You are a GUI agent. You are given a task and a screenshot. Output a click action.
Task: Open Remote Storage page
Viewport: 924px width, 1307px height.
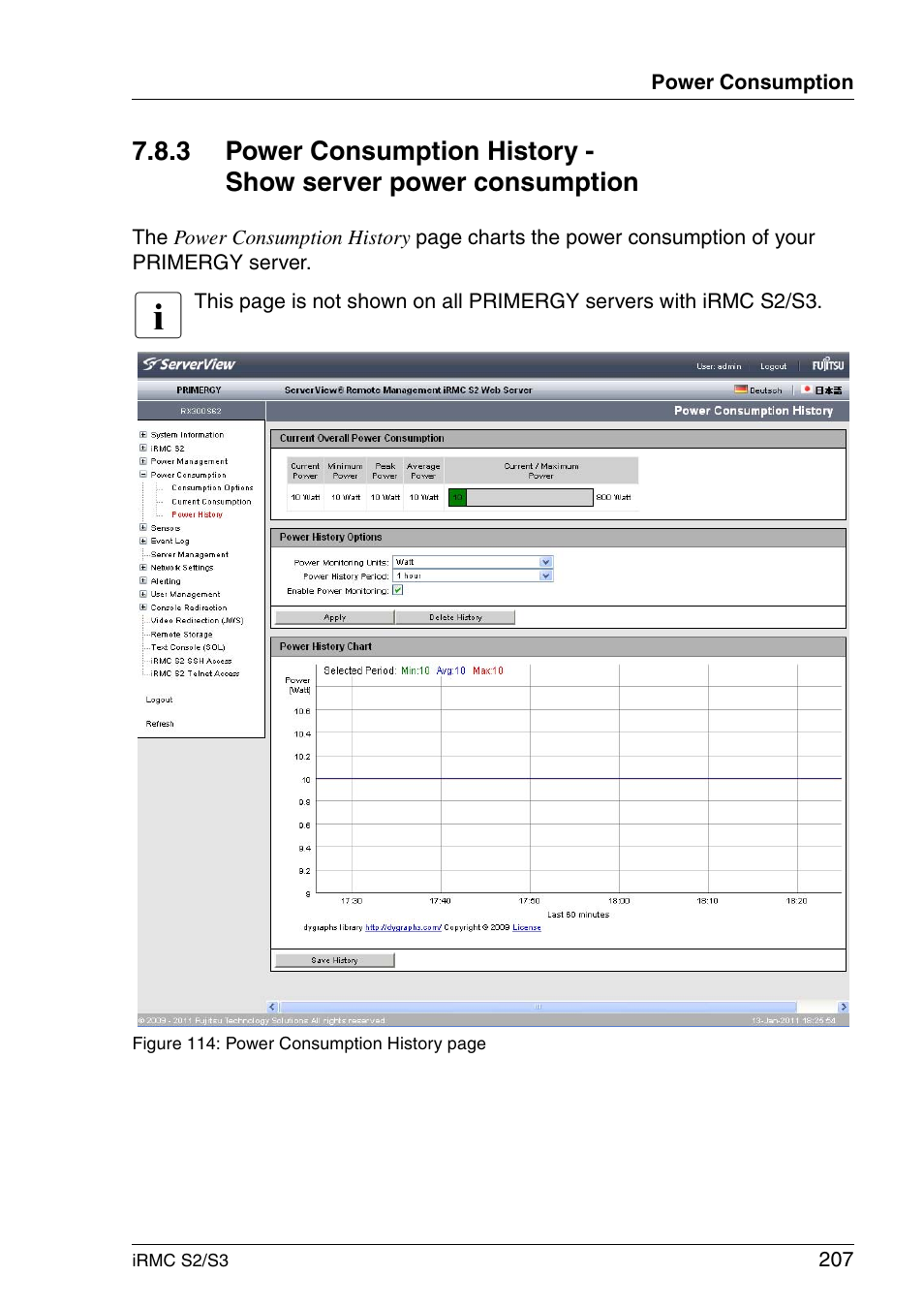181,634
